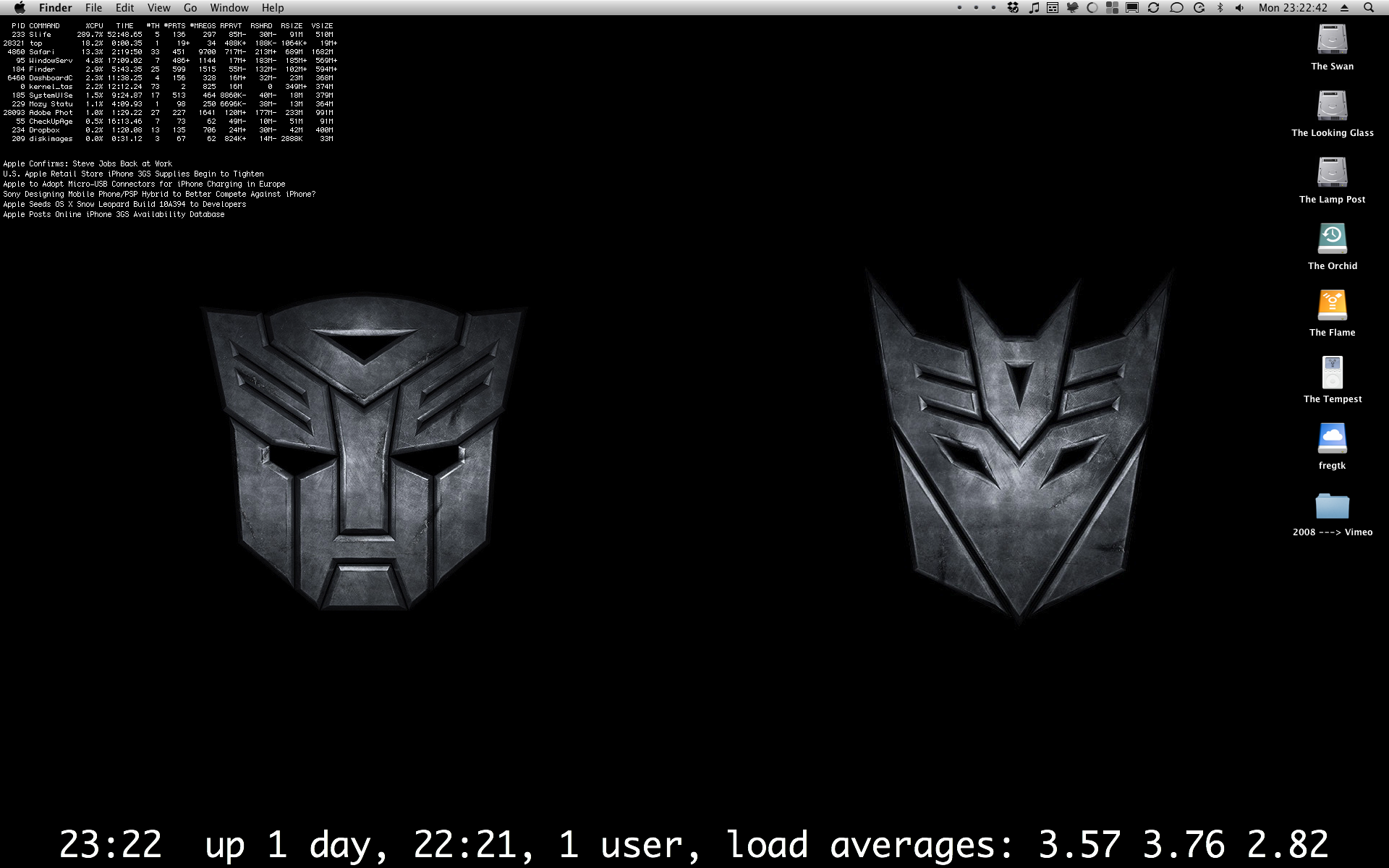Click headline about Snow Leopard Build 10A394
Screen dimensions: 1389x868
[x=124, y=205]
